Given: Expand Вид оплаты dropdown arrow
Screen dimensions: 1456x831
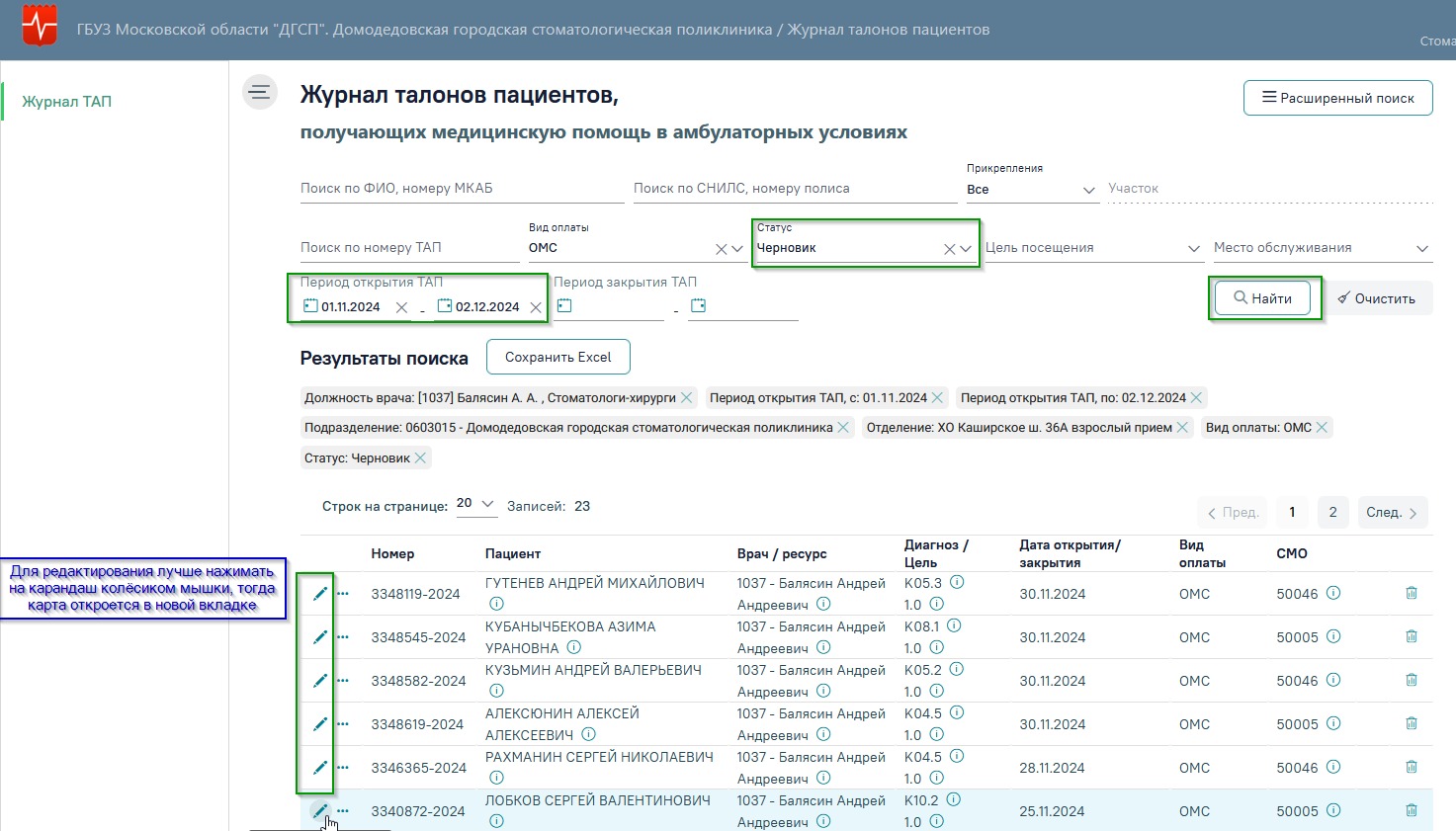Looking at the screenshot, I should click(x=736, y=249).
